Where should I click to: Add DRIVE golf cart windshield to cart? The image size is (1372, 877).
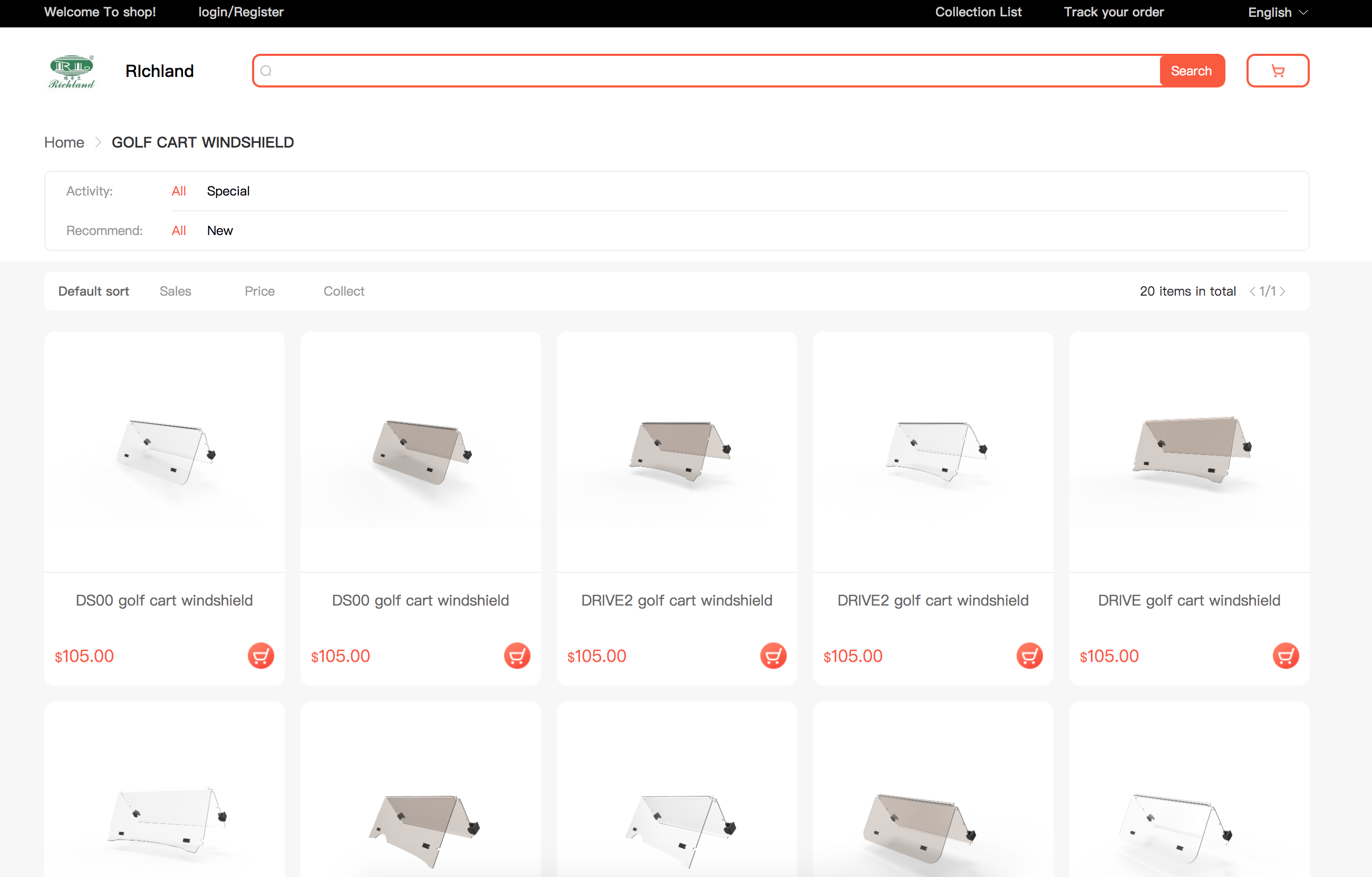tap(1286, 656)
